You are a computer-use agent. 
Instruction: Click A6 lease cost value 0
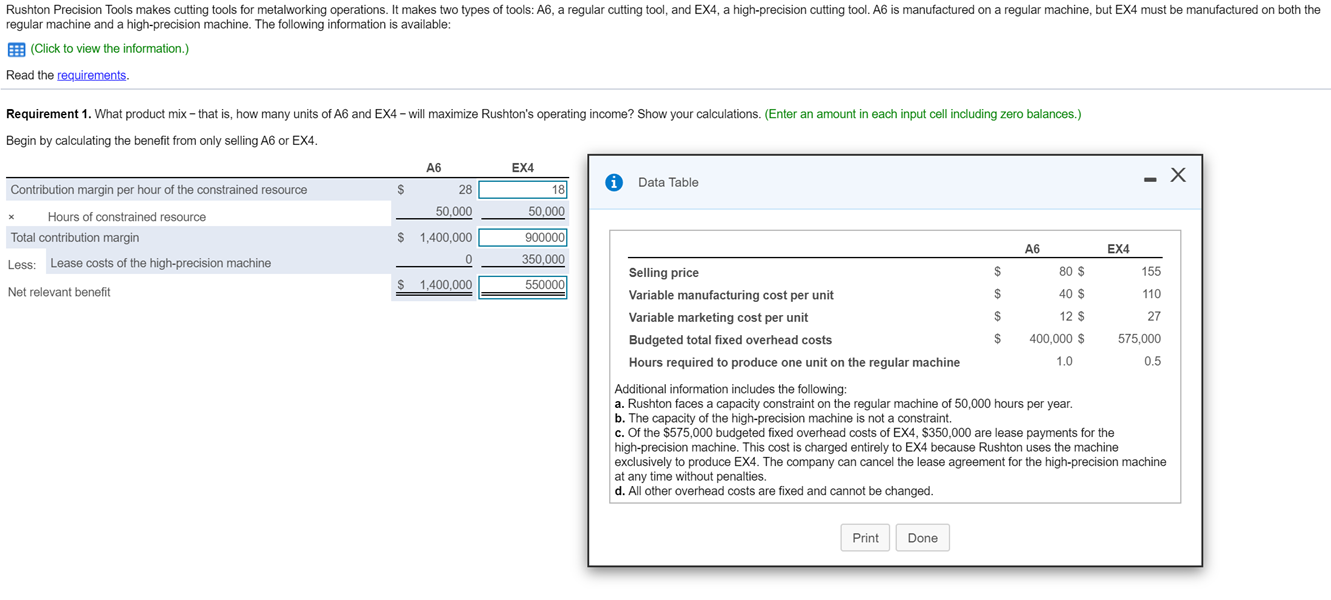click(x=468, y=260)
